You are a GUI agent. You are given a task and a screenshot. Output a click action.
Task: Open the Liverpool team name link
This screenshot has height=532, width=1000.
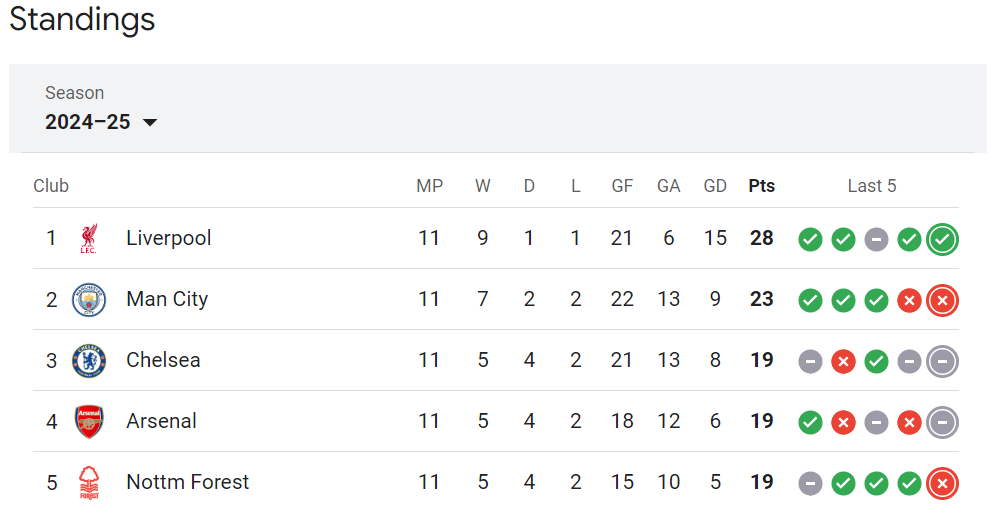click(x=168, y=238)
